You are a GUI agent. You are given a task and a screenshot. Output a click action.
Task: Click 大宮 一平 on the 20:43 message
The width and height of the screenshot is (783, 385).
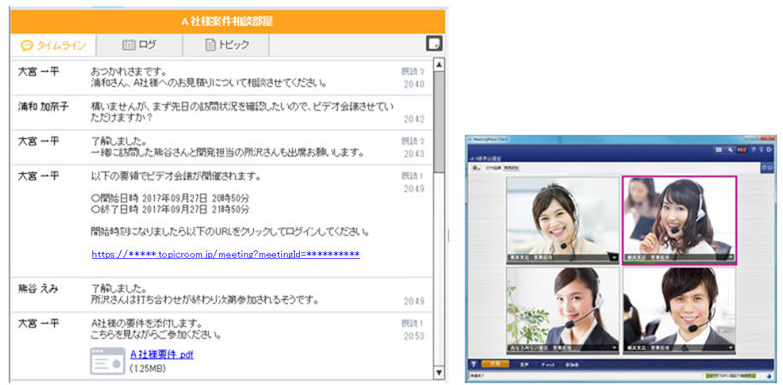click(38, 141)
